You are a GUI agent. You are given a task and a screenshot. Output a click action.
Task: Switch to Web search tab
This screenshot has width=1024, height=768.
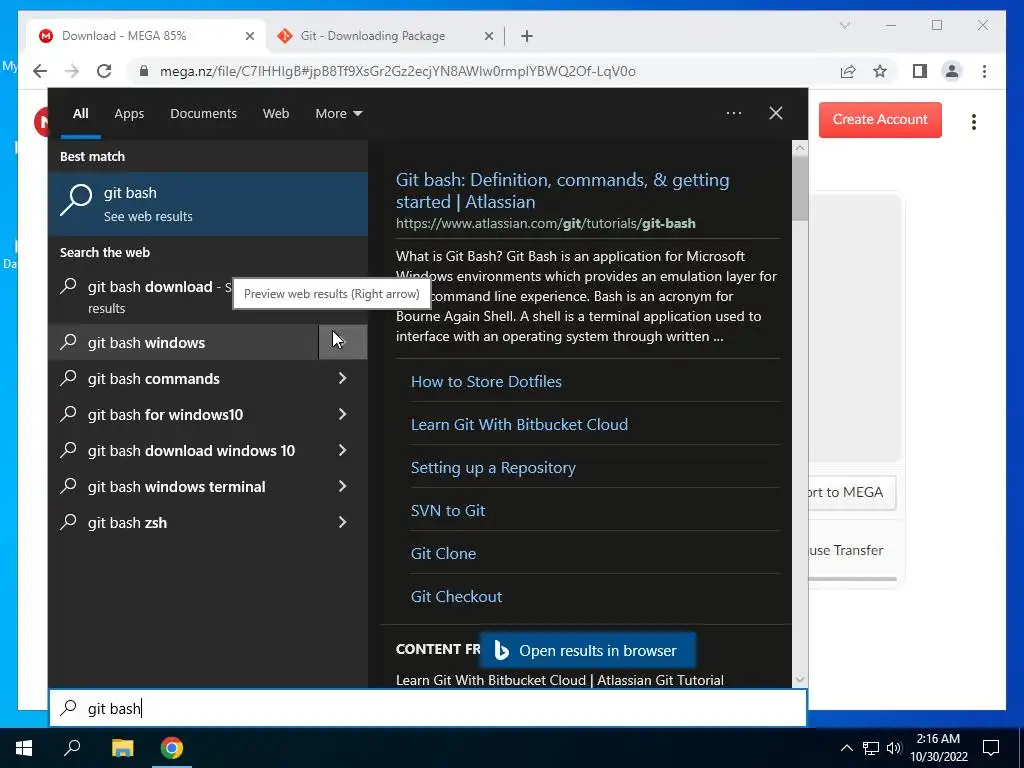pos(276,113)
